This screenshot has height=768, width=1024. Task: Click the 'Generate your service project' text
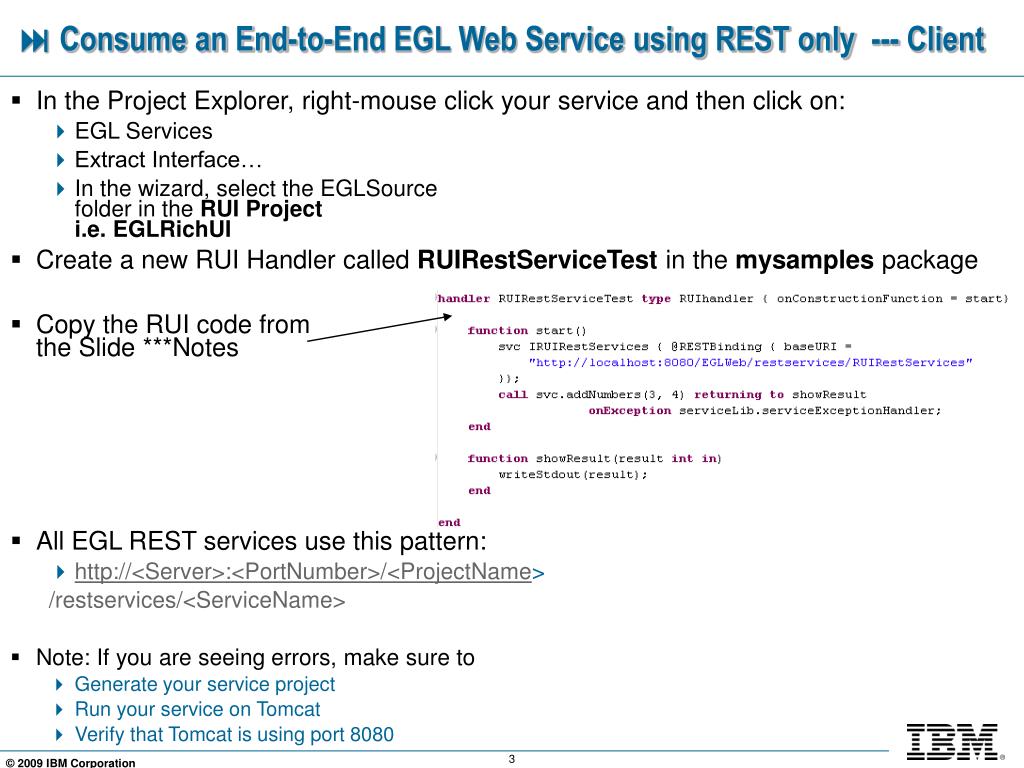(204, 684)
